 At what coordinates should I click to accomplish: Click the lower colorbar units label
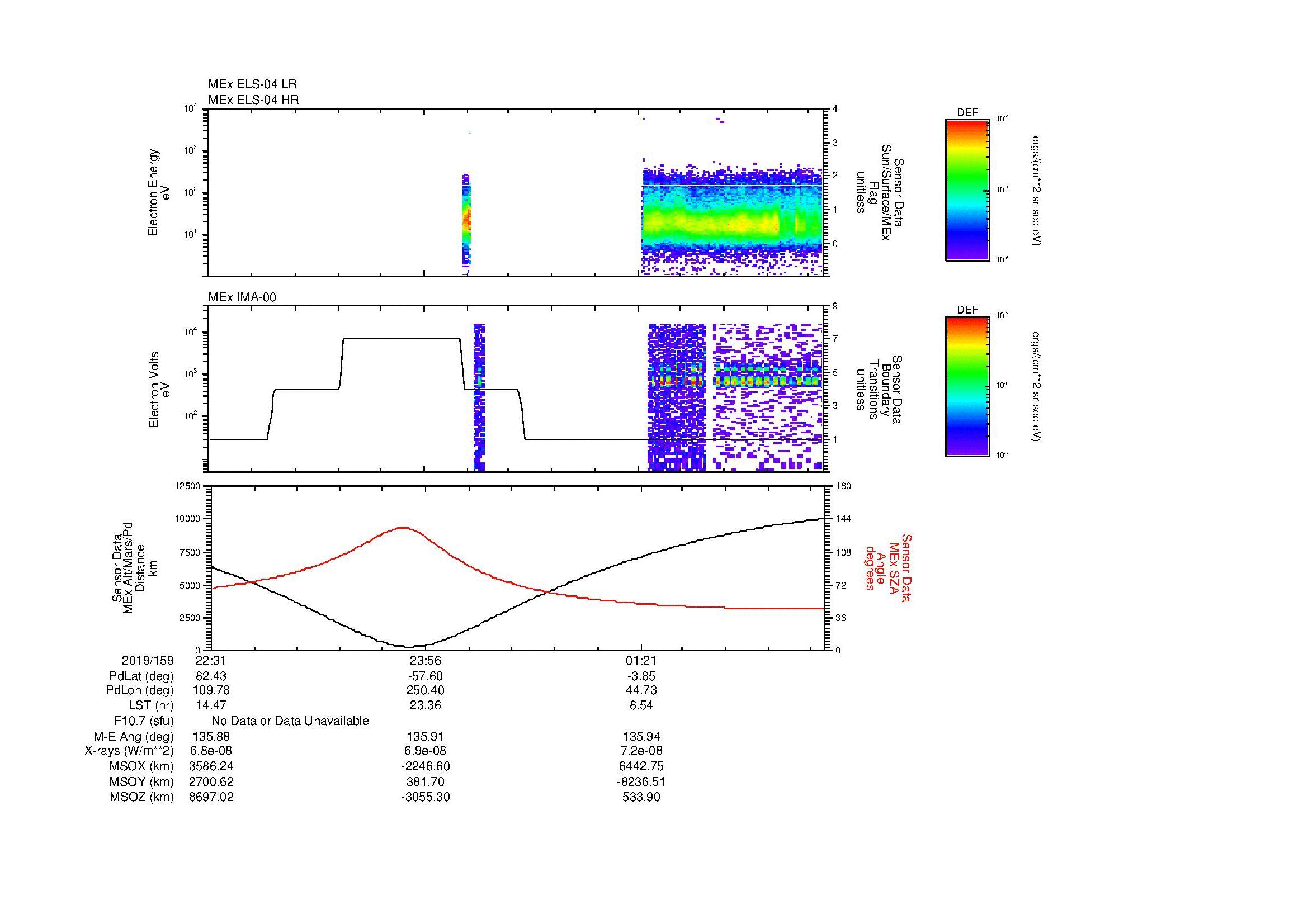pyautogui.click(x=1035, y=387)
